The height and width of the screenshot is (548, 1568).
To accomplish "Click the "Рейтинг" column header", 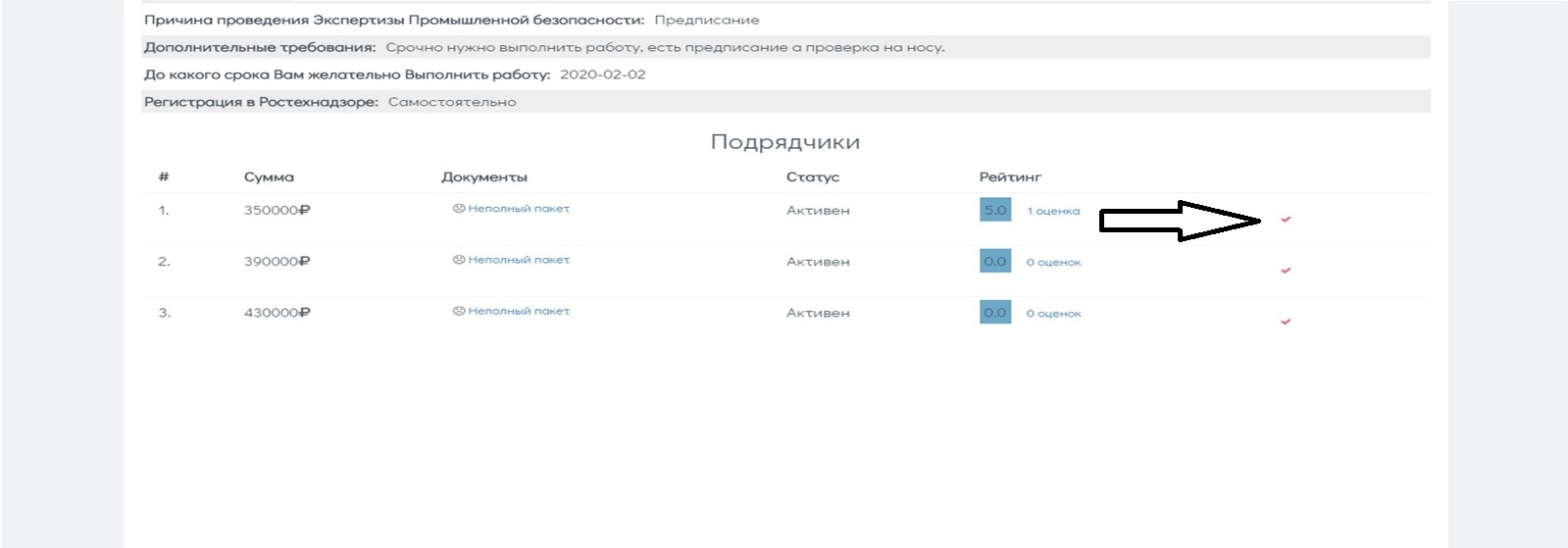I will [1010, 177].
